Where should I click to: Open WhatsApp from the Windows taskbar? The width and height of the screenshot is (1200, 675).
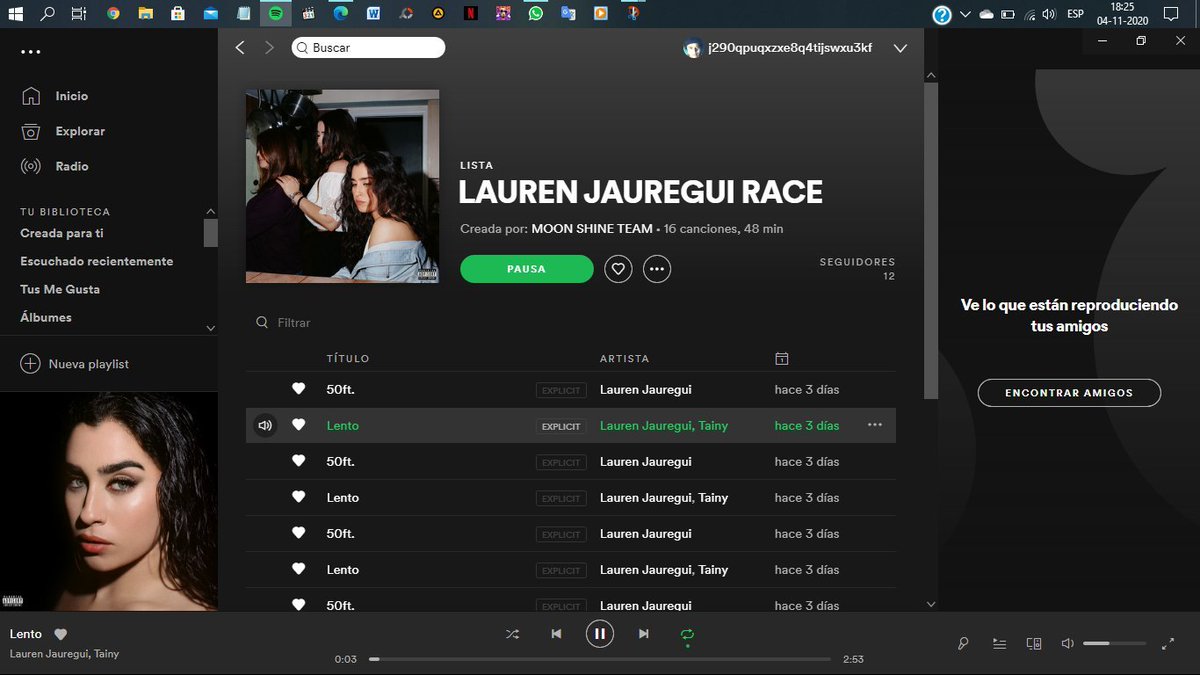click(536, 14)
